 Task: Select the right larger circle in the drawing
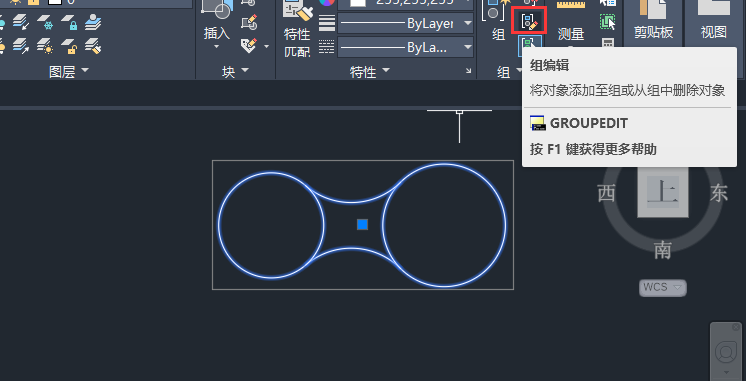click(444, 225)
